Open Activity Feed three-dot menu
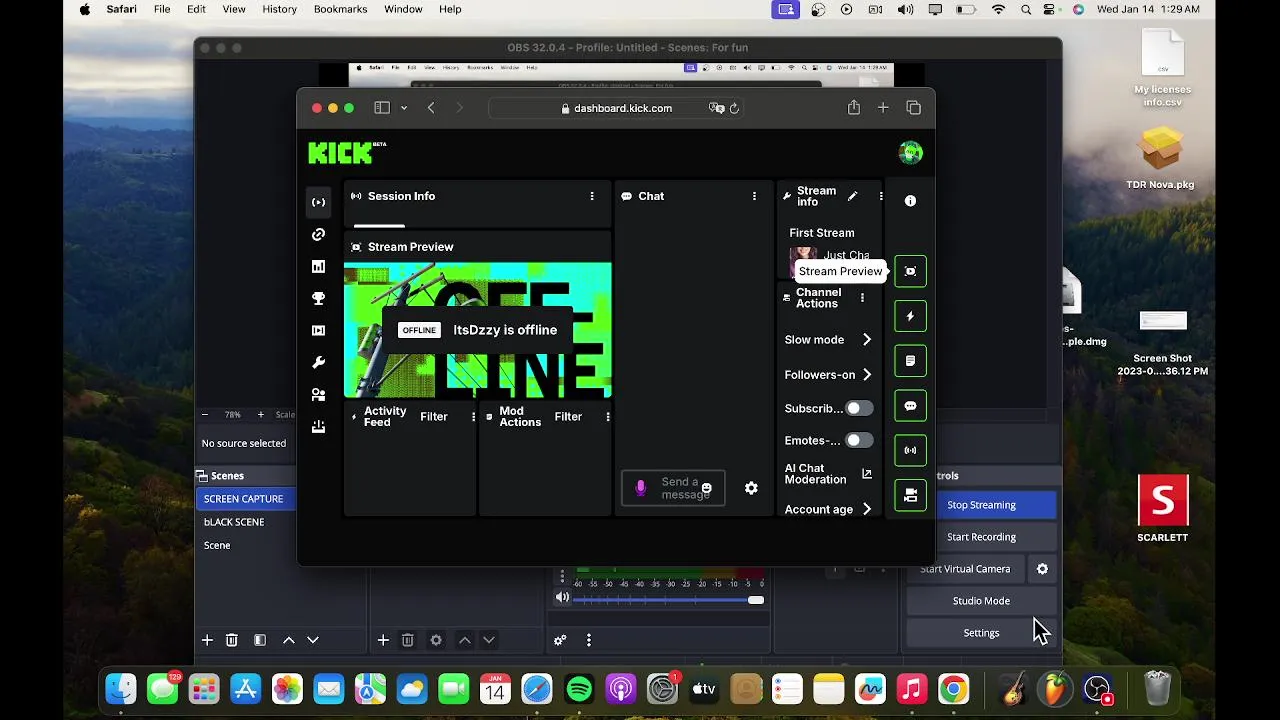Image resolution: width=1280 pixels, height=720 pixels. pyautogui.click(x=473, y=417)
